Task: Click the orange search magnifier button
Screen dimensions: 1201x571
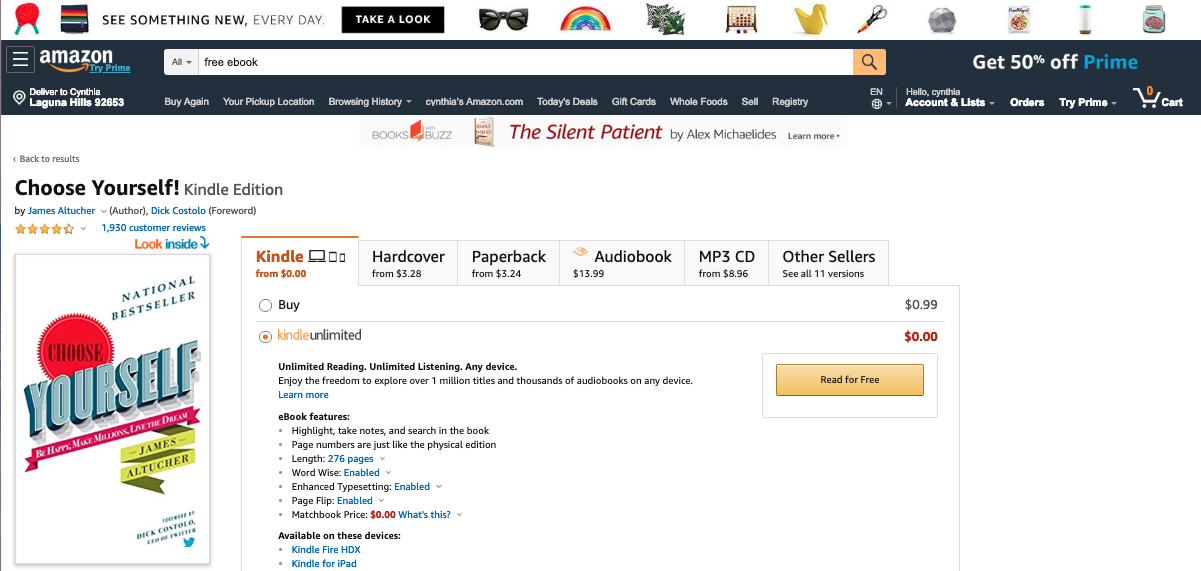Action: [x=869, y=62]
